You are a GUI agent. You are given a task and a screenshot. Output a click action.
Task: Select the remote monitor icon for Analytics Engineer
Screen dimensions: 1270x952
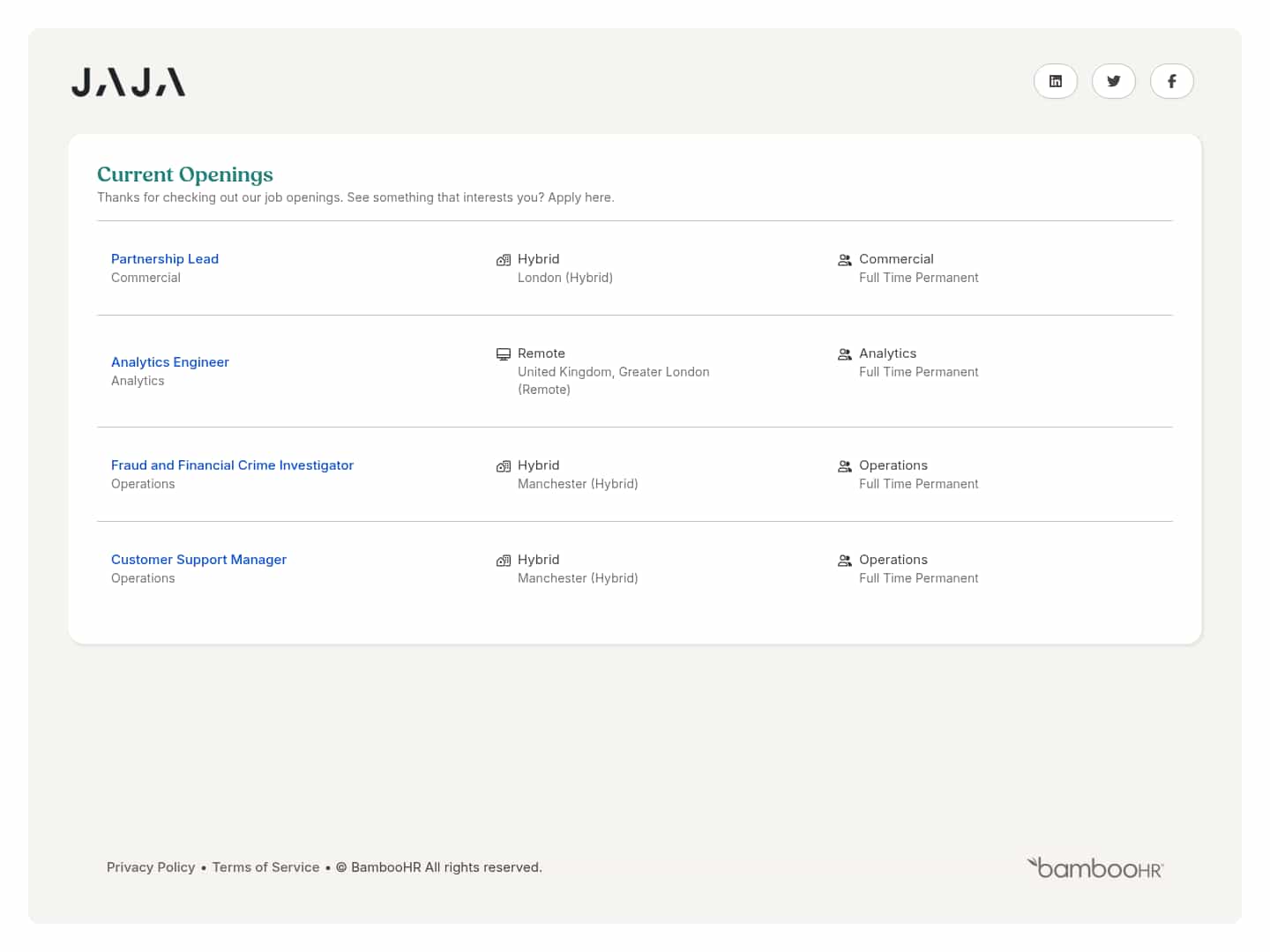pyautogui.click(x=504, y=353)
